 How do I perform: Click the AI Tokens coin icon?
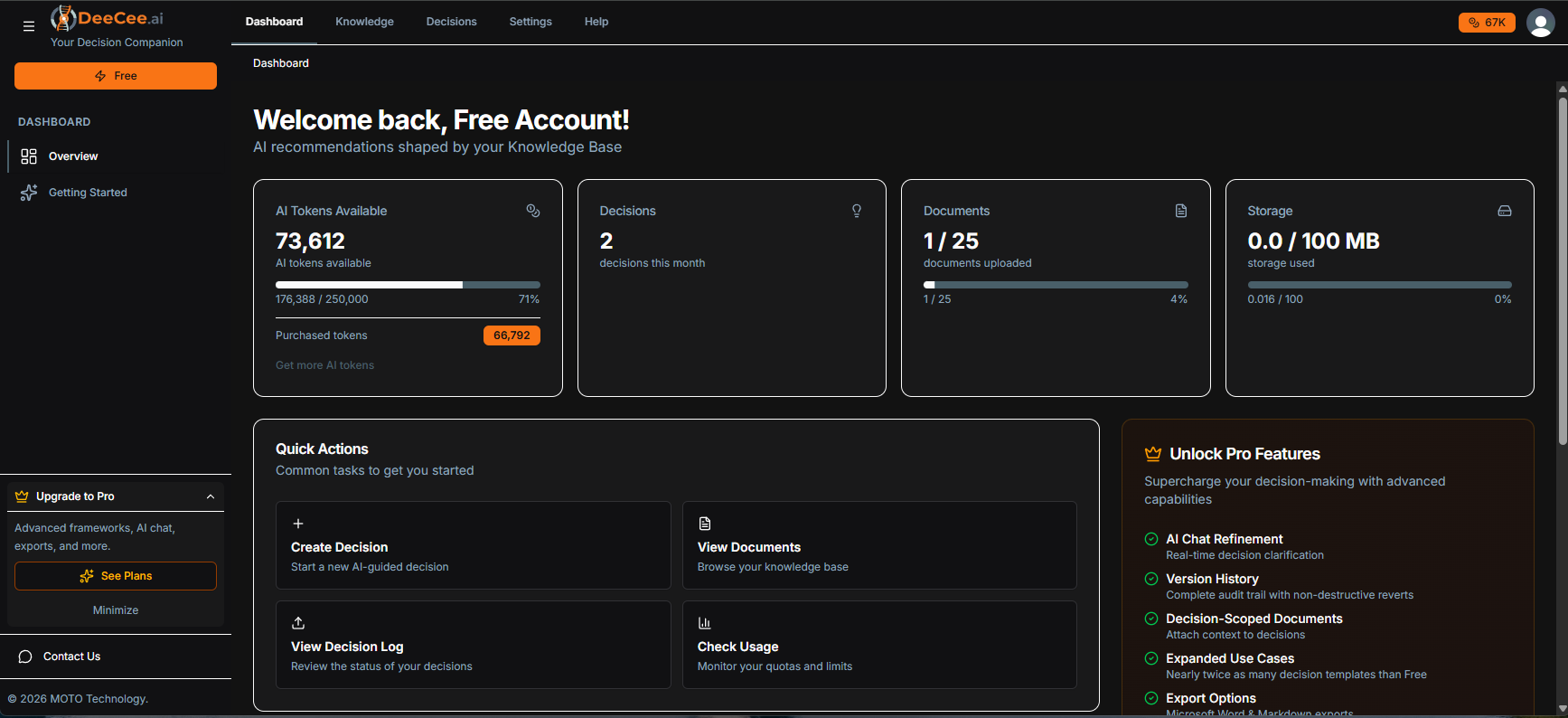coord(533,211)
